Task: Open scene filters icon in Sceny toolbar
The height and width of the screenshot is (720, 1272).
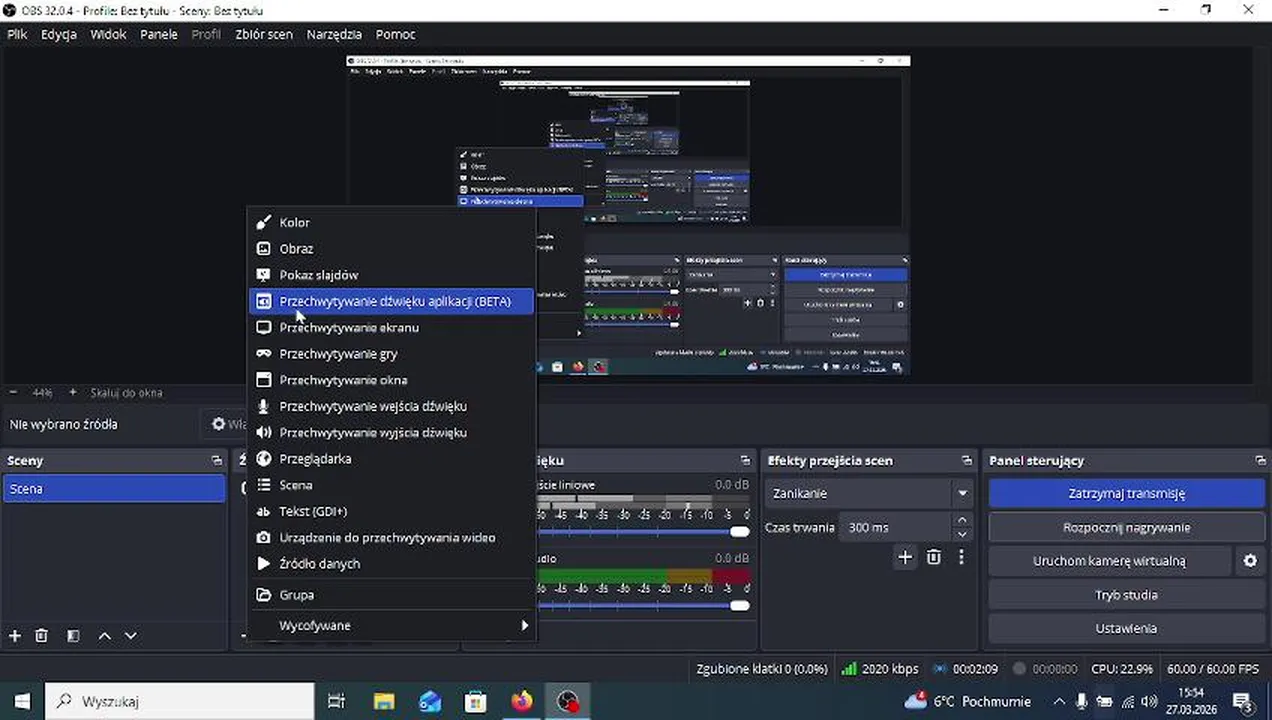Action: 73,635
